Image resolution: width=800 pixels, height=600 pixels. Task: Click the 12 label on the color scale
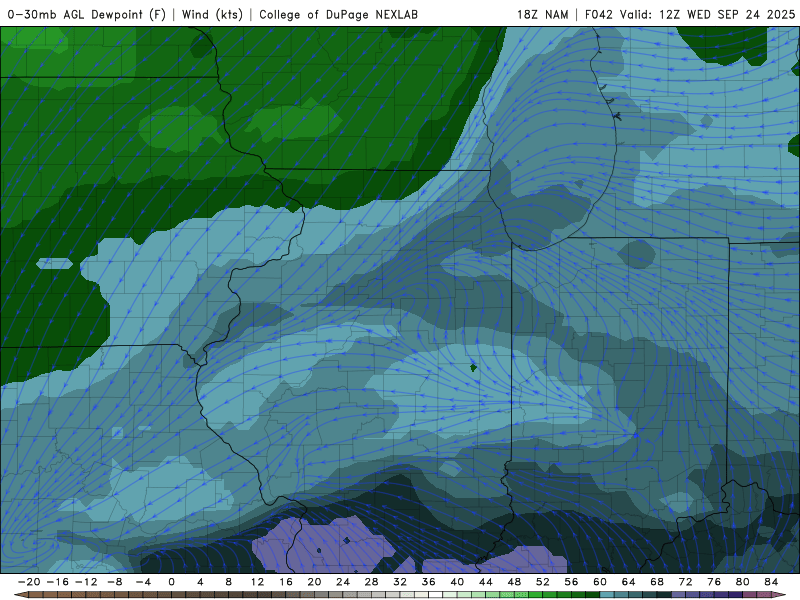(x=257, y=582)
